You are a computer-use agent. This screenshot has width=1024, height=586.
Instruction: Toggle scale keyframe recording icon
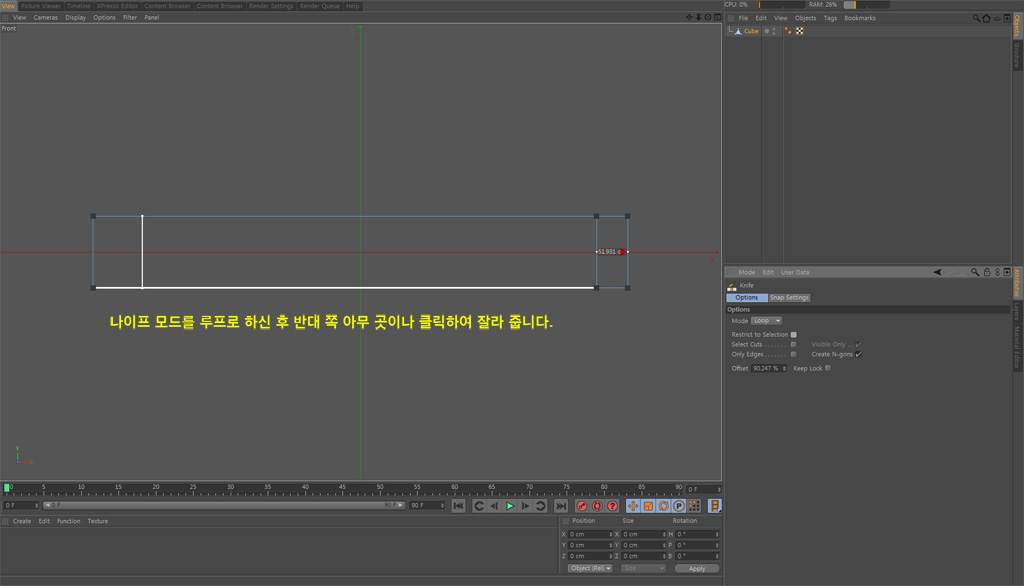pos(648,506)
